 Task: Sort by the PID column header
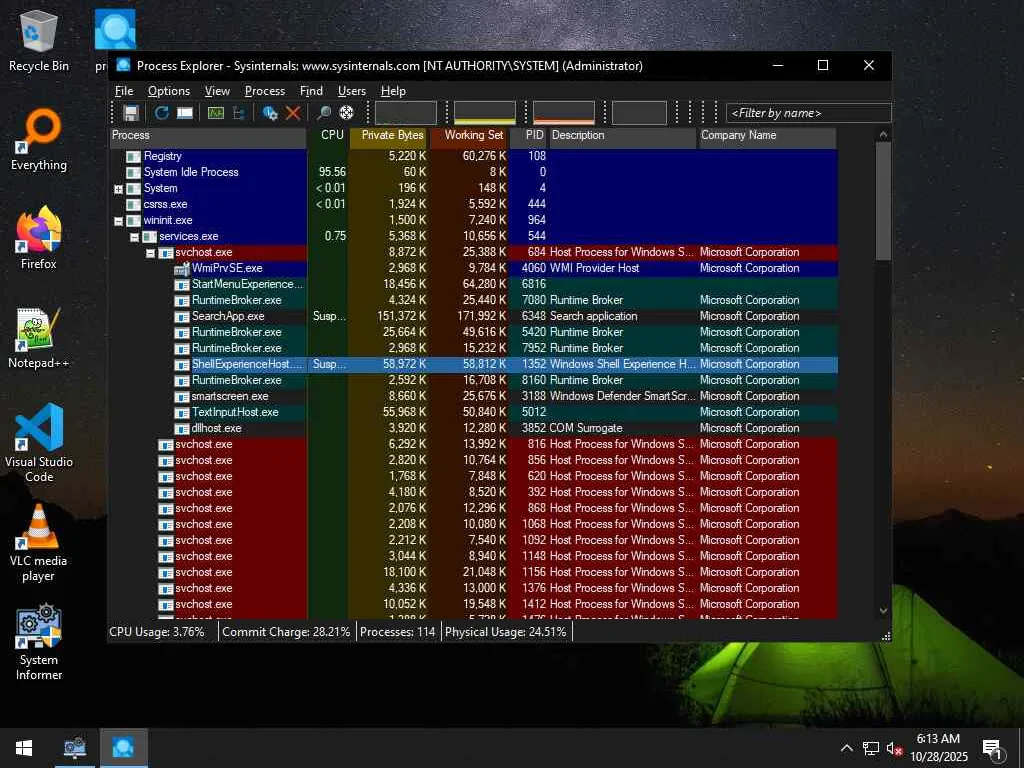click(x=528, y=136)
